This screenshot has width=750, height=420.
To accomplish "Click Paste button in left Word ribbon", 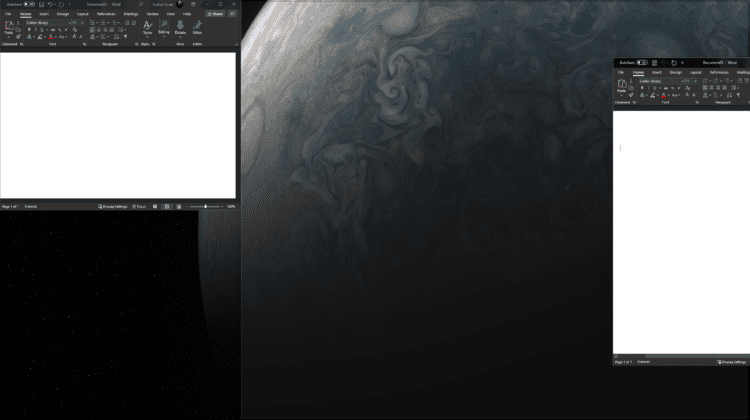I will [x=9, y=28].
